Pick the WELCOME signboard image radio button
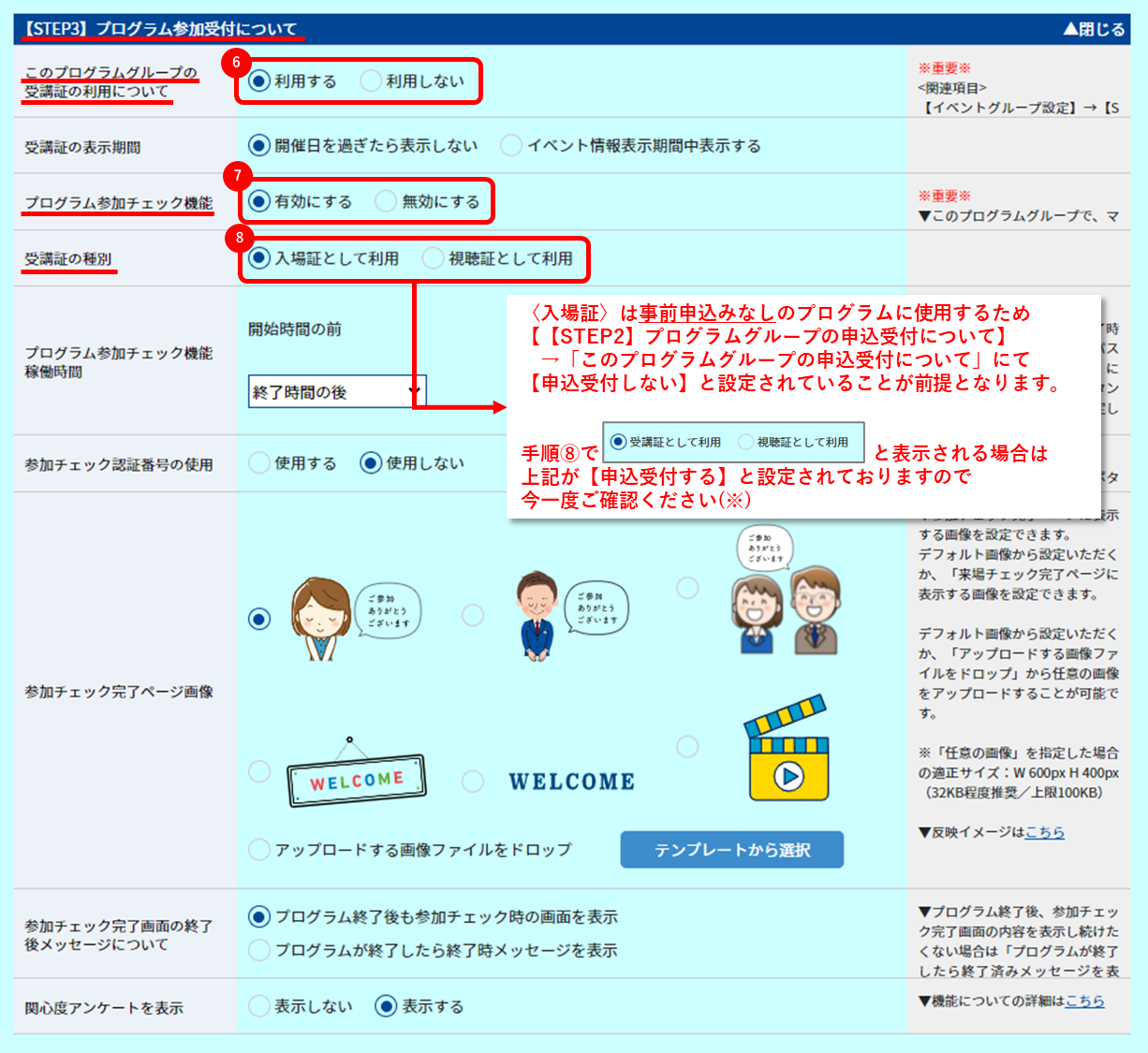The width and height of the screenshot is (1148, 1053). click(259, 771)
